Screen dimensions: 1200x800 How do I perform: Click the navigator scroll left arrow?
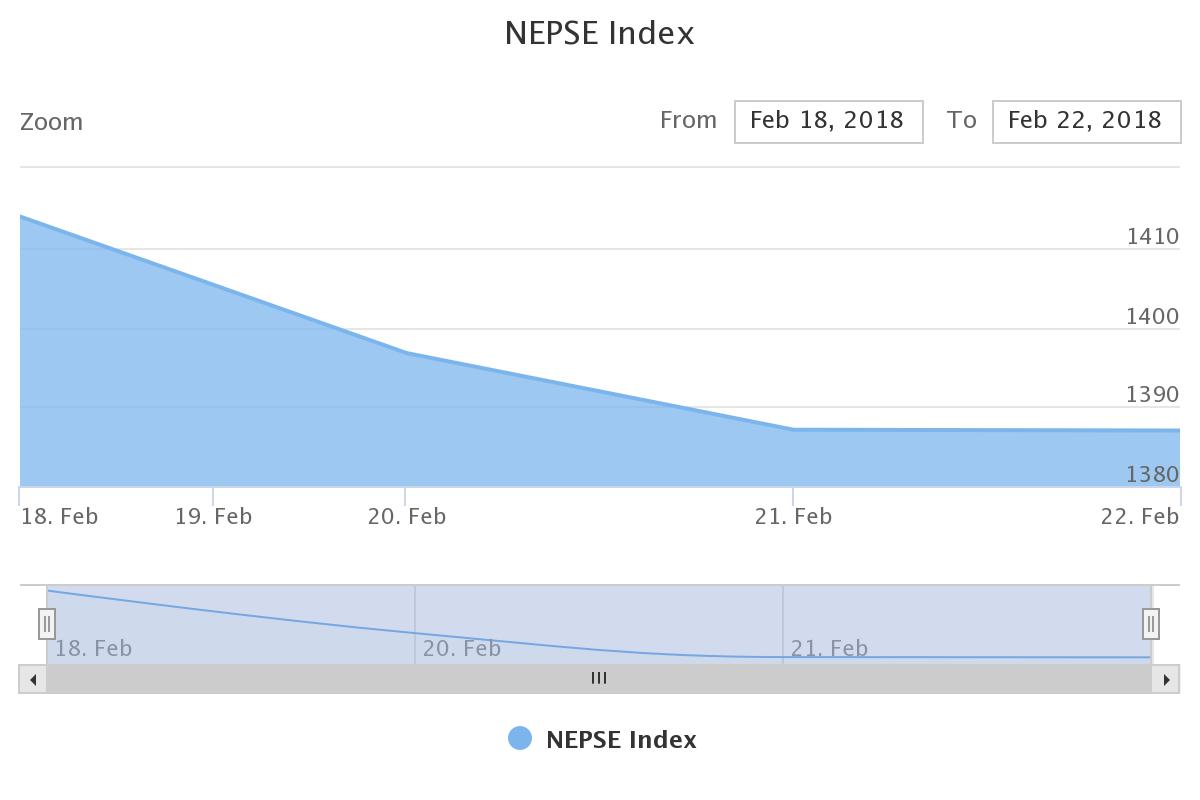click(x=33, y=679)
